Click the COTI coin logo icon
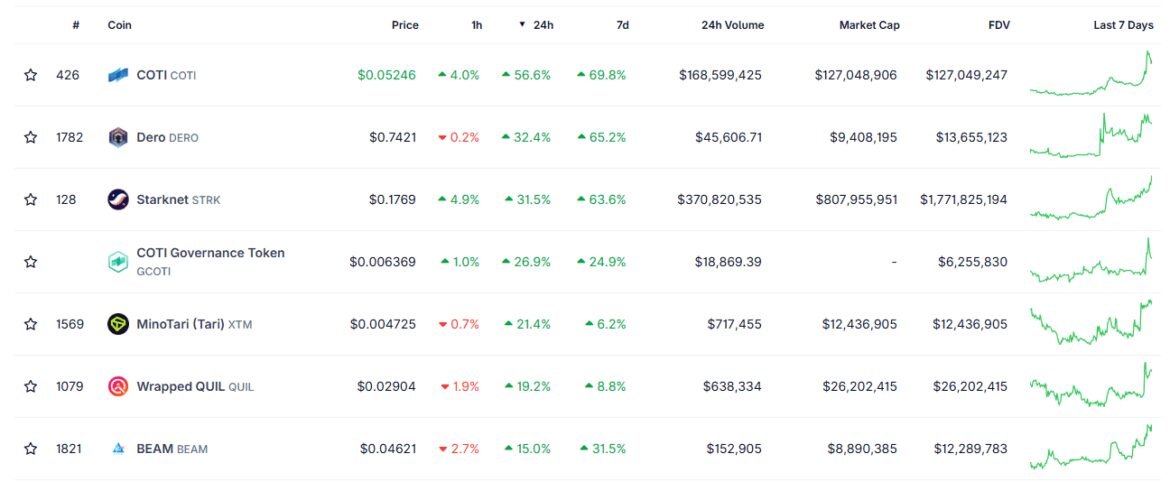This screenshot has height=482, width=1170. (x=118, y=75)
